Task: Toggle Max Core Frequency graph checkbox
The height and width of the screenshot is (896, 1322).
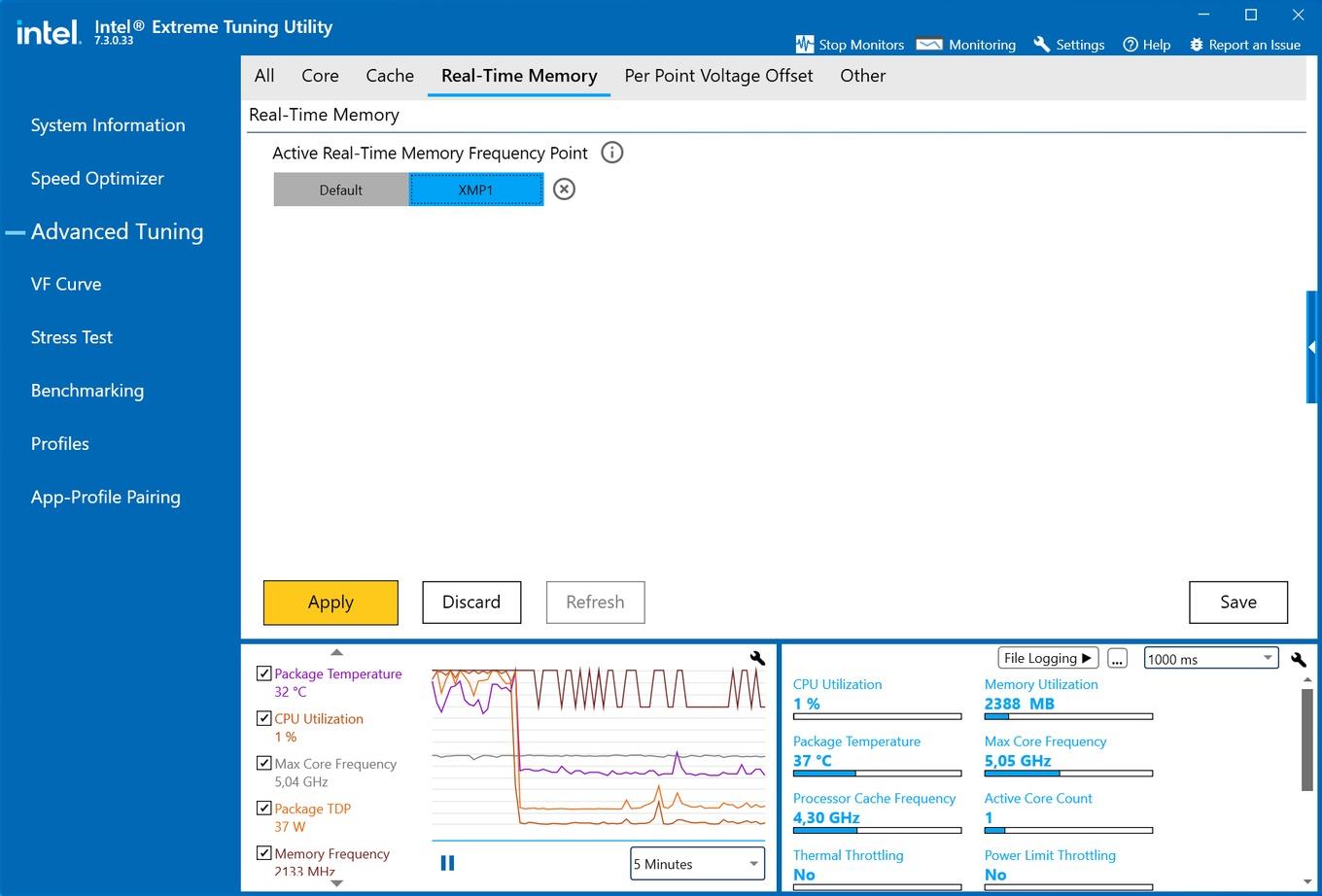Action: pos(263,763)
